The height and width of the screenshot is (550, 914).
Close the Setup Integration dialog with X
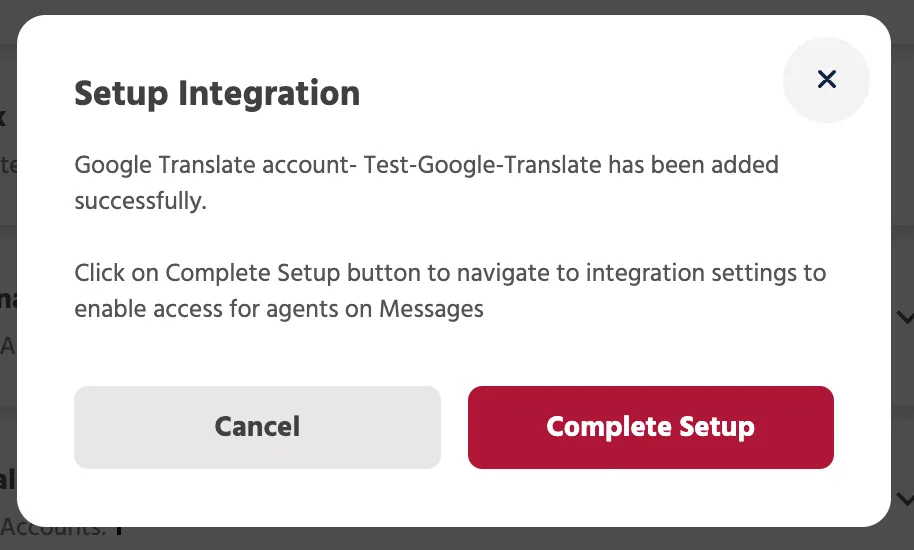pos(826,79)
